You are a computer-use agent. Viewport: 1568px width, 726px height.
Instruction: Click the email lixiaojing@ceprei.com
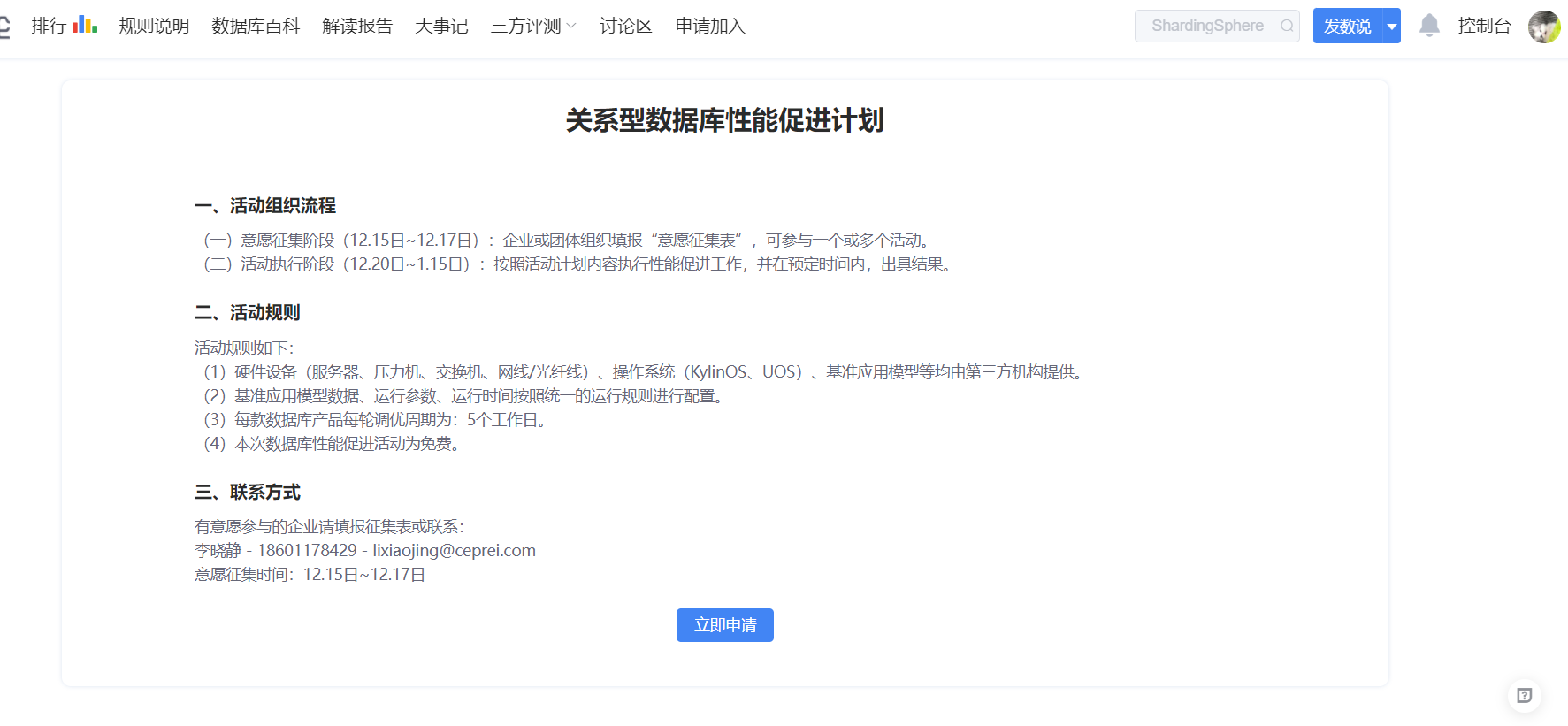click(454, 550)
